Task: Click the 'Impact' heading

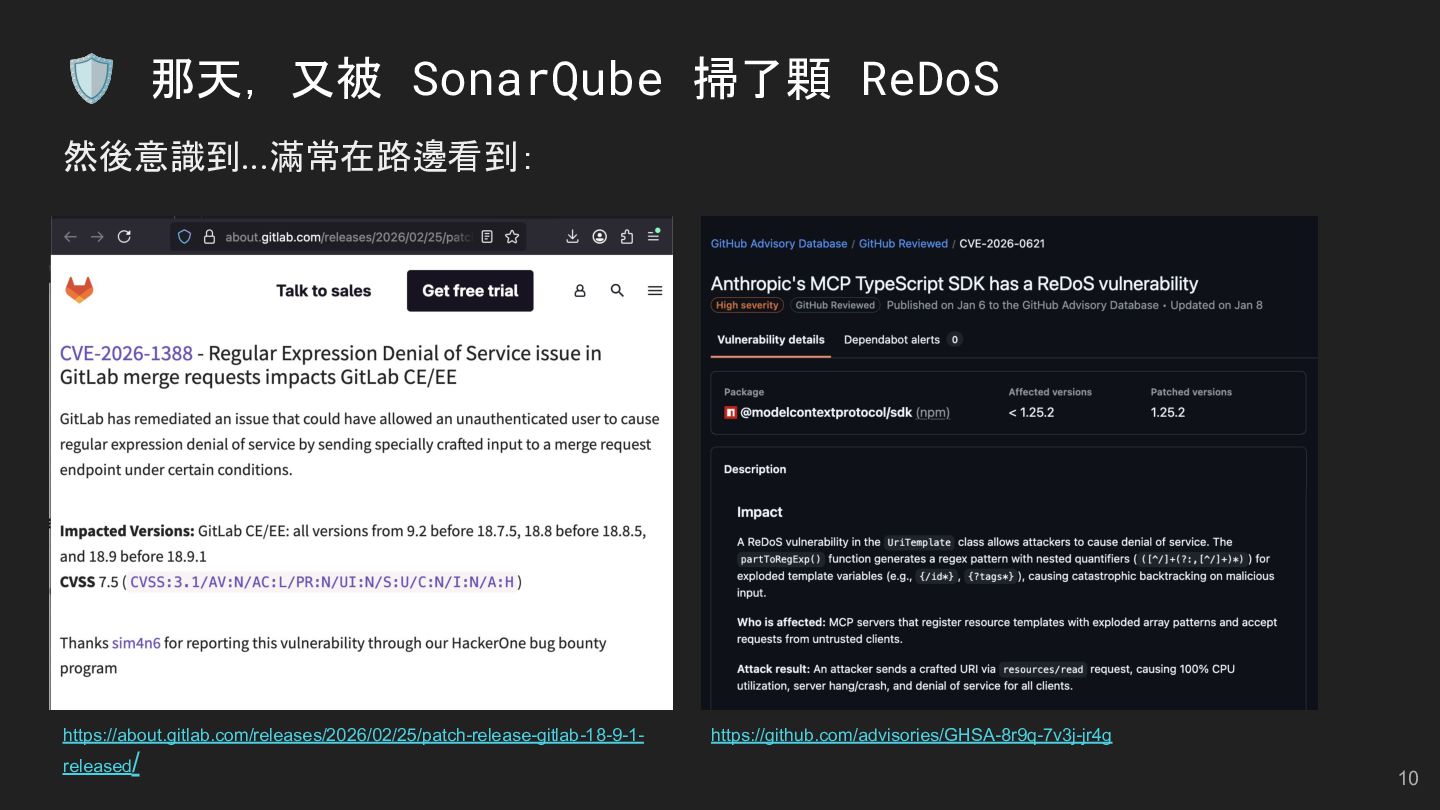Action: (x=759, y=512)
